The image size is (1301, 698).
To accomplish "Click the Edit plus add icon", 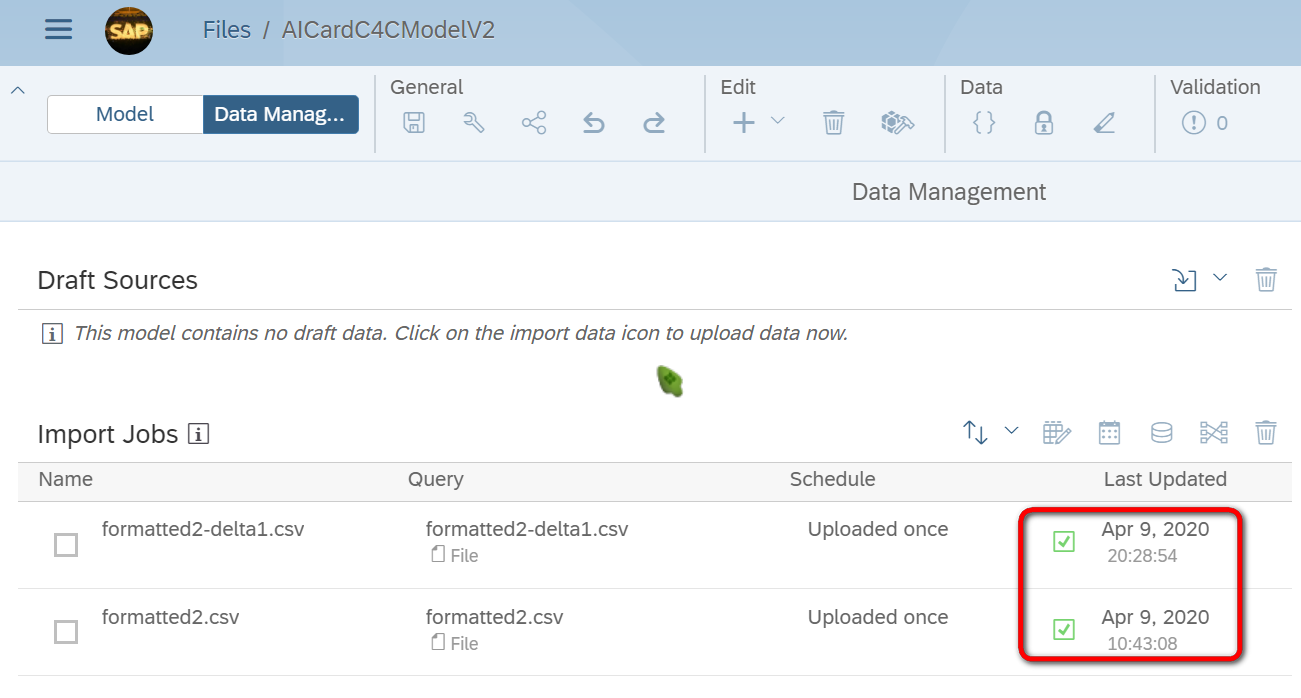I will (744, 123).
